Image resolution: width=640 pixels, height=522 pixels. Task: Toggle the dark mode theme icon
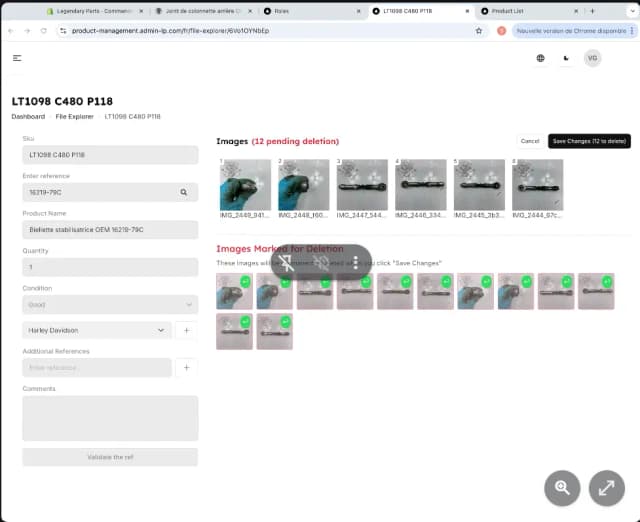567,58
